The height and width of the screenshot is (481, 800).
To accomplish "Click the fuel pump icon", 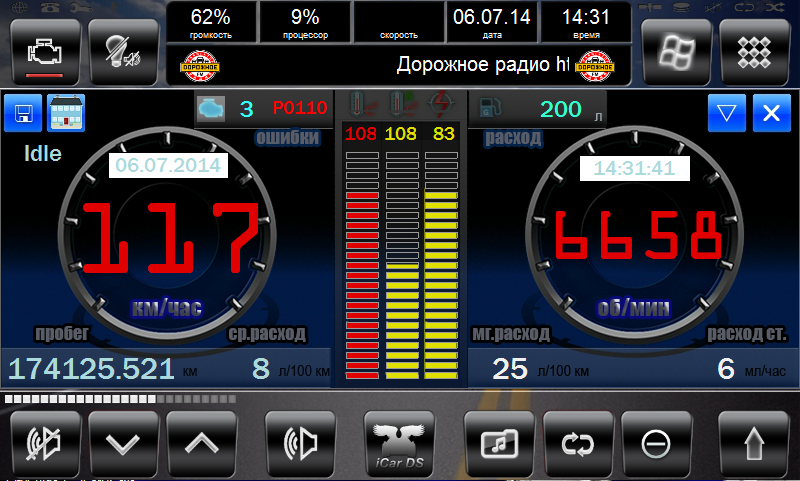I will 493,109.
